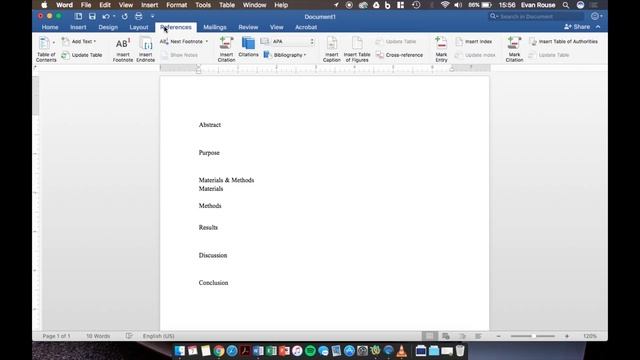Click the zoom slider handle
Image resolution: width=640 pixels, height=360 pixels.
pos(533,336)
